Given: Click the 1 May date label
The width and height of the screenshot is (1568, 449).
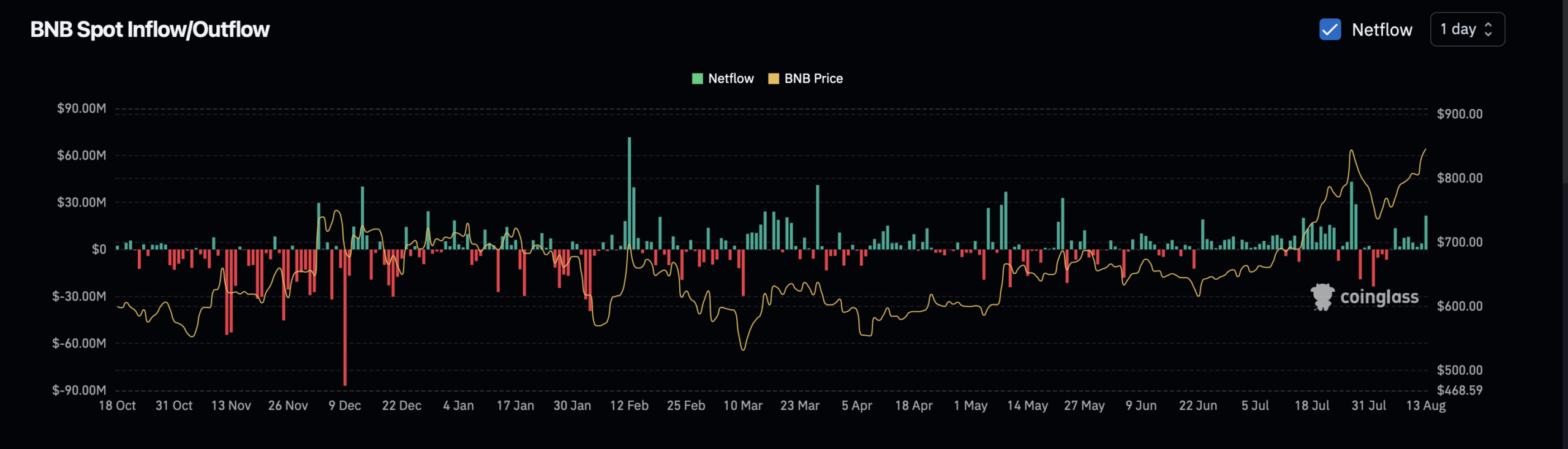Looking at the screenshot, I should (x=971, y=406).
